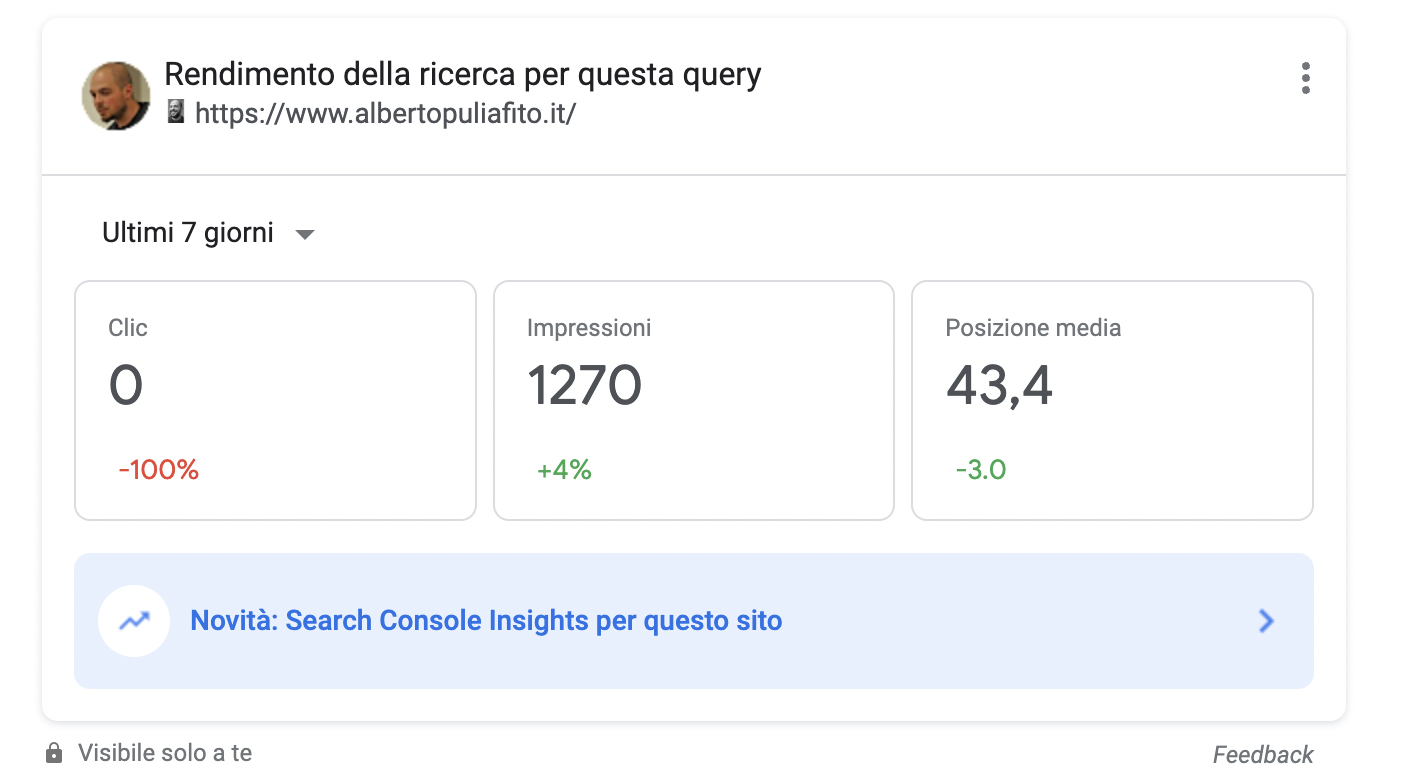Image resolution: width=1402 pixels, height=770 pixels.
Task: Click the 1270 impressions value
Action: (584, 386)
